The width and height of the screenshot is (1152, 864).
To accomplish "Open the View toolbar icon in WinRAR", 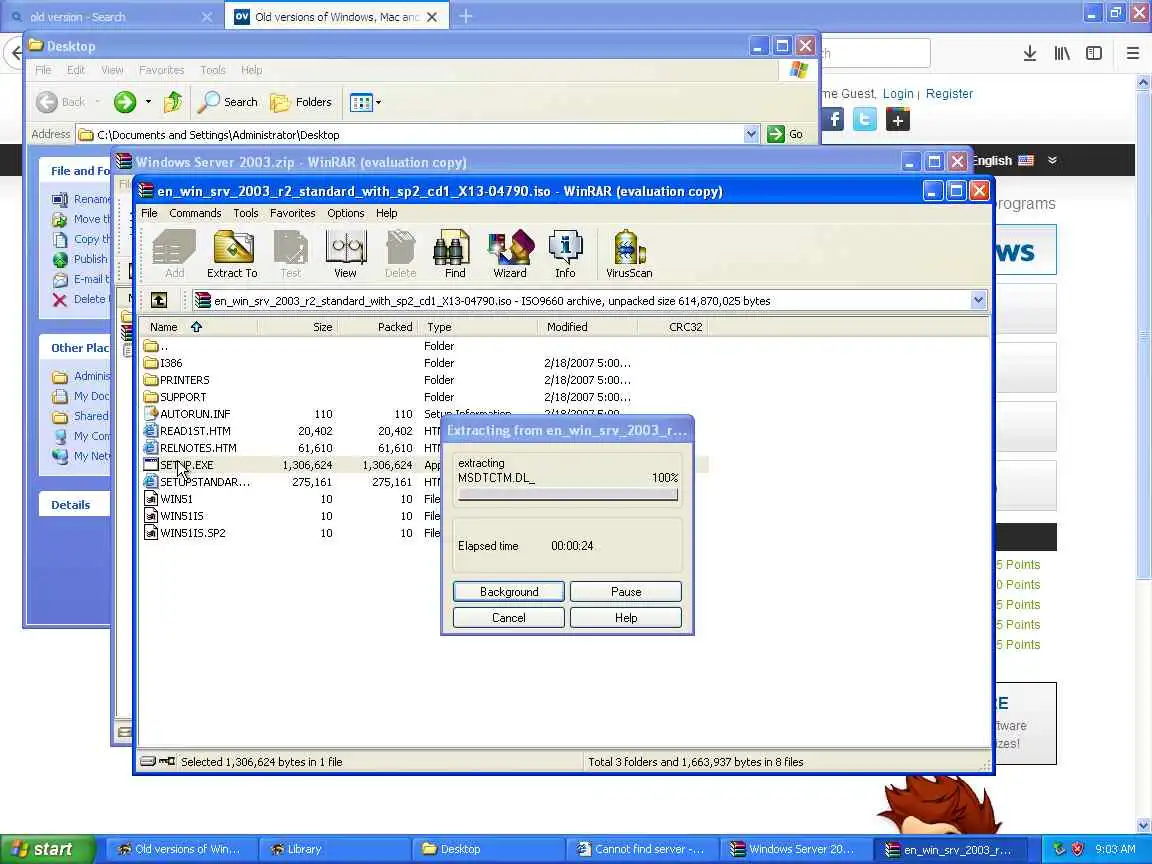I will (x=345, y=254).
